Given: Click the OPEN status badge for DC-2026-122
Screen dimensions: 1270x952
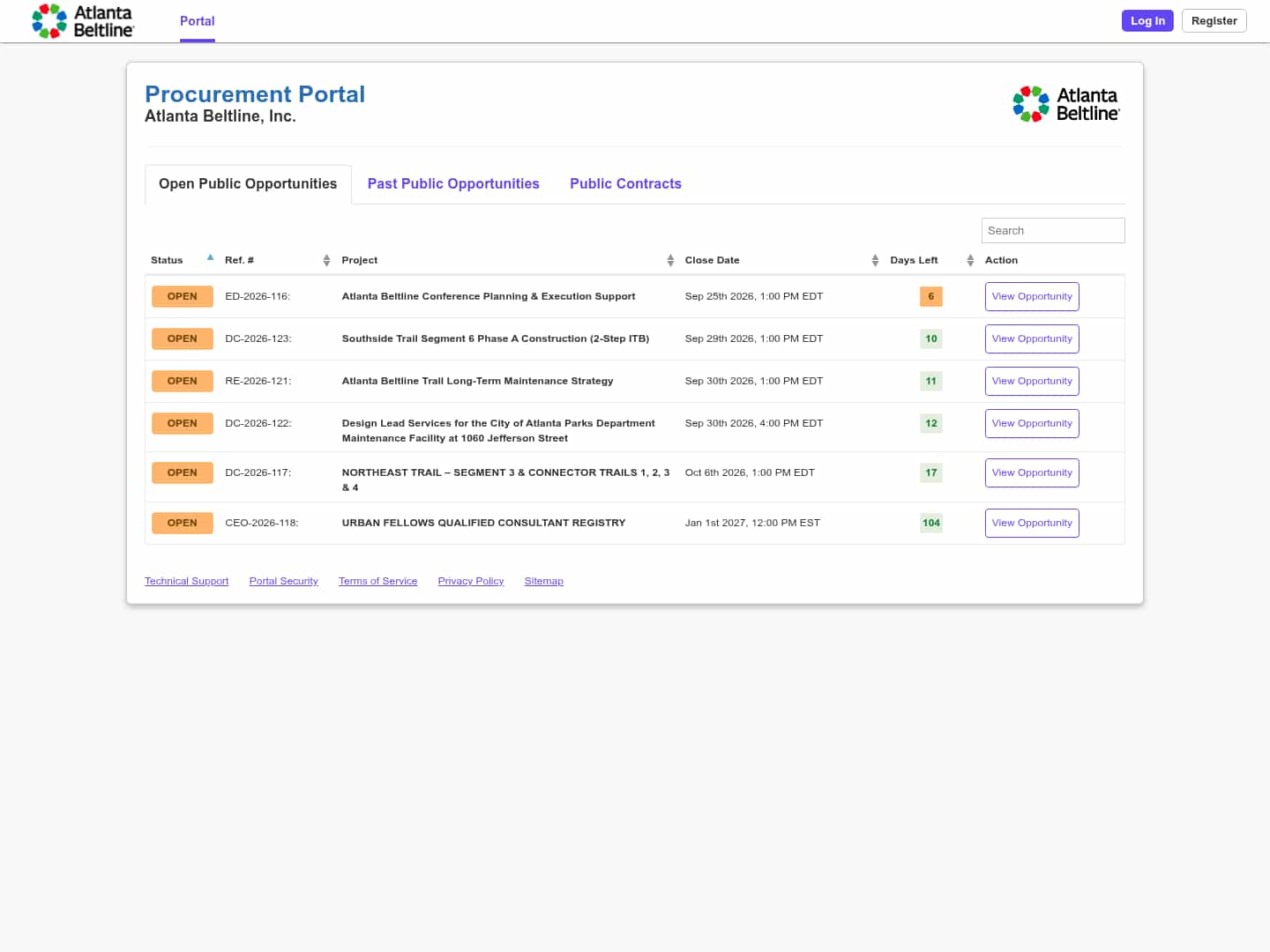Looking at the screenshot, I should pyautogui.click(x=183, y=424).
